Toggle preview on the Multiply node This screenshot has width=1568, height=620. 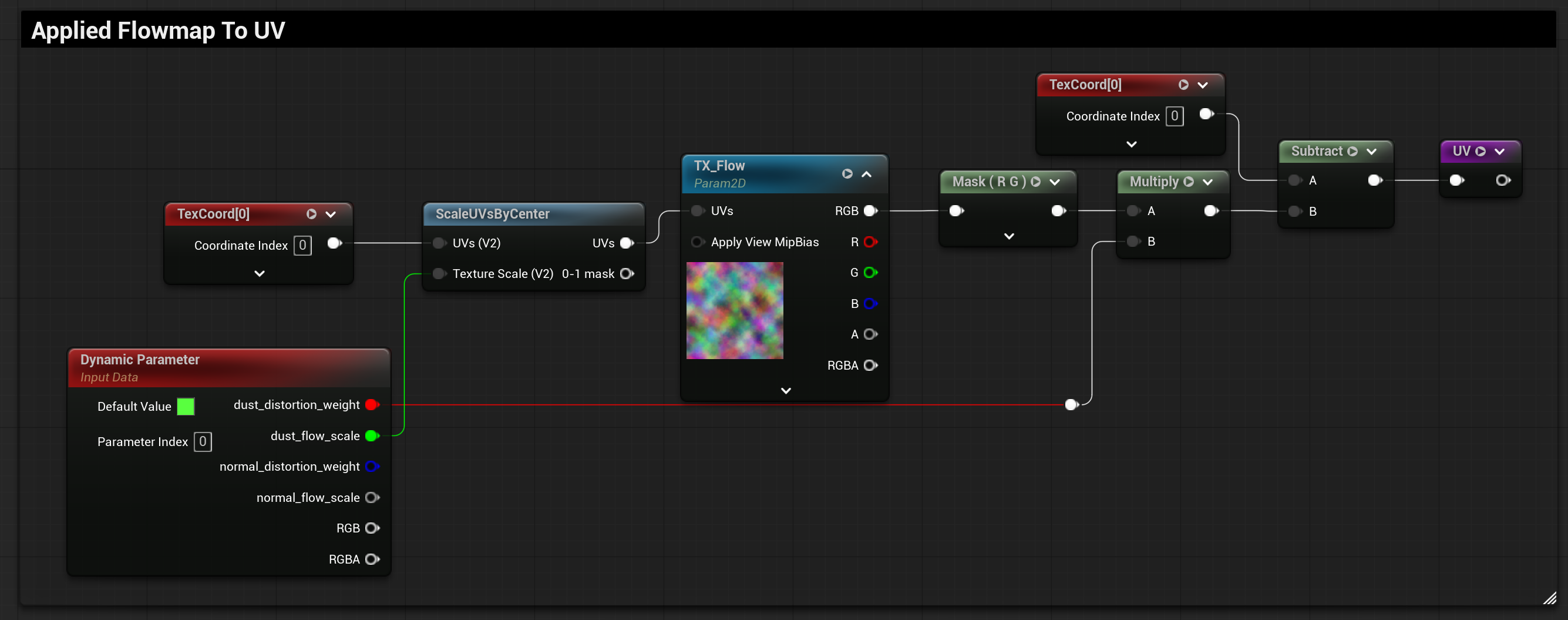click(1188, 182)
